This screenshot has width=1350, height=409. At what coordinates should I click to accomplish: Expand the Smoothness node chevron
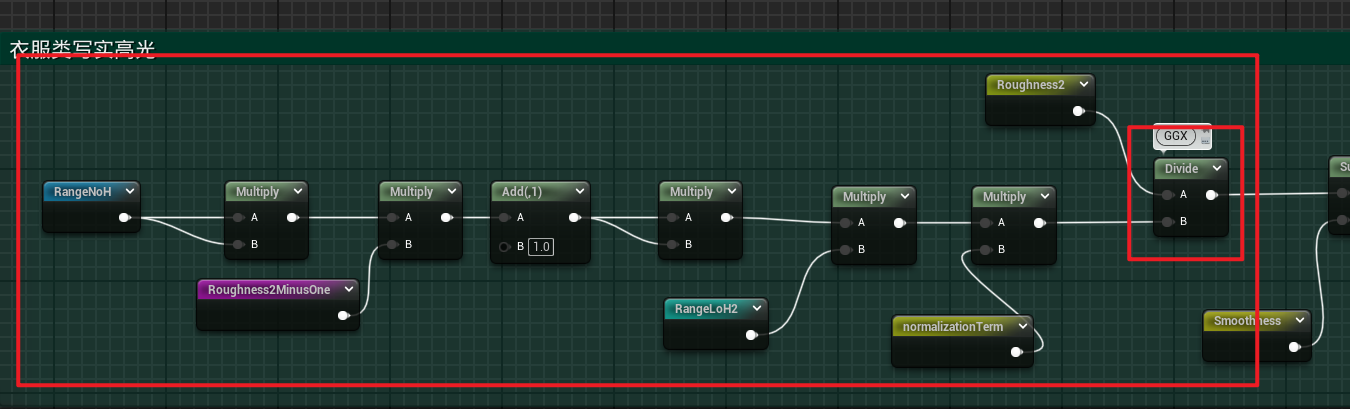click(1299, 321)
